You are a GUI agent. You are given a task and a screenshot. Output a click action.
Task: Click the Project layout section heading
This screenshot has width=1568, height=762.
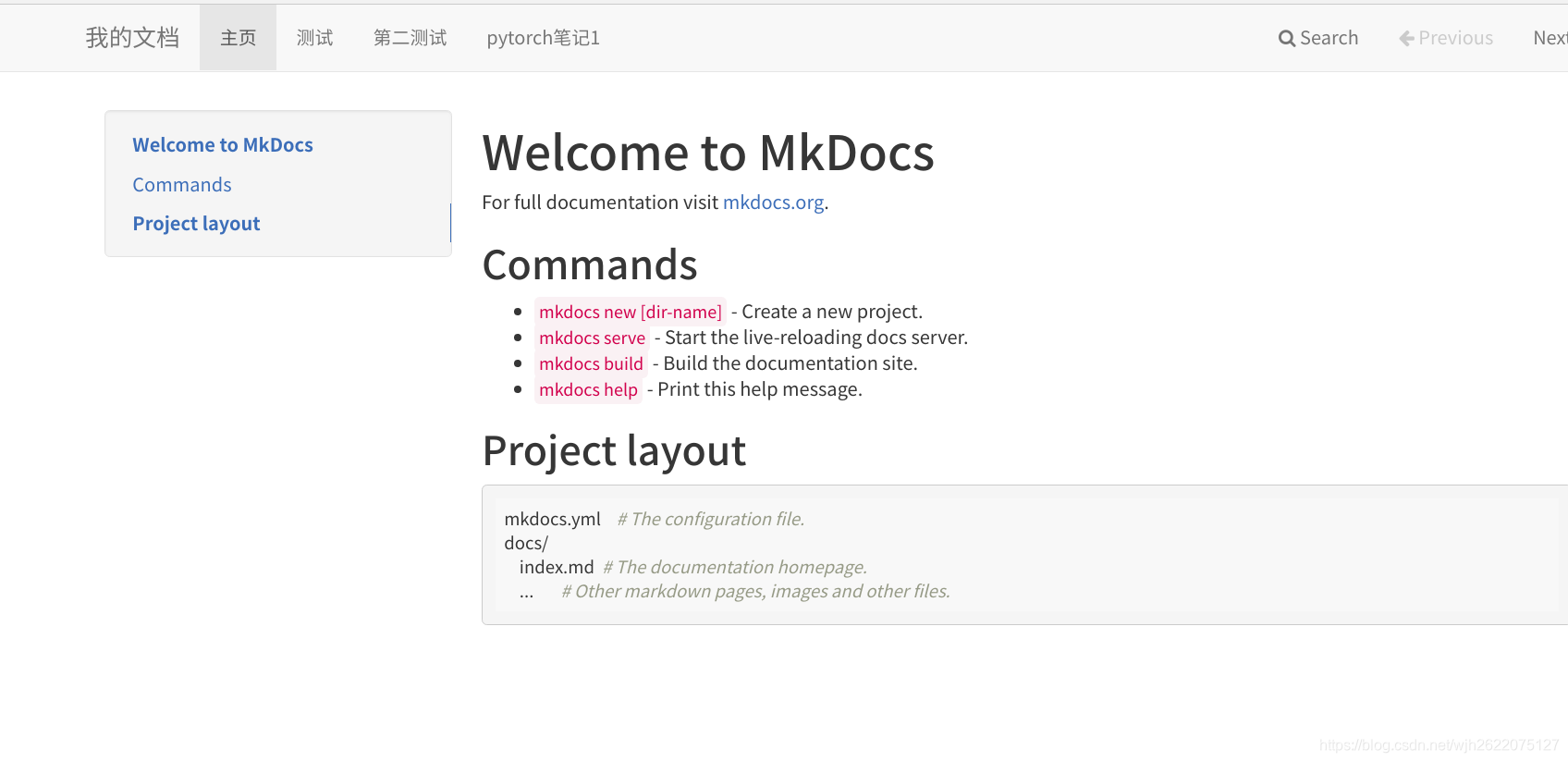pos(614,451)
